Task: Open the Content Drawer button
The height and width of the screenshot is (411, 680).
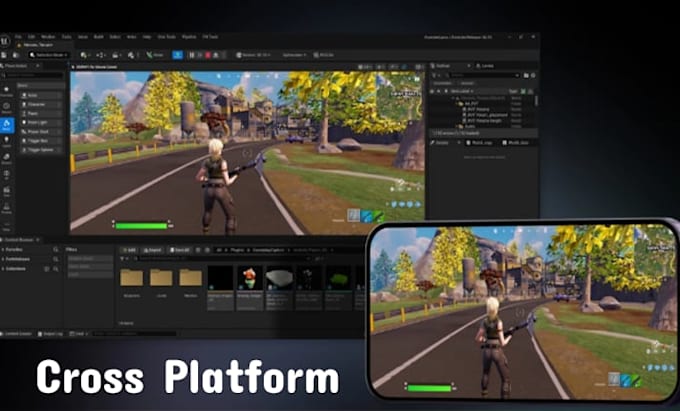Action: (17, 334)
